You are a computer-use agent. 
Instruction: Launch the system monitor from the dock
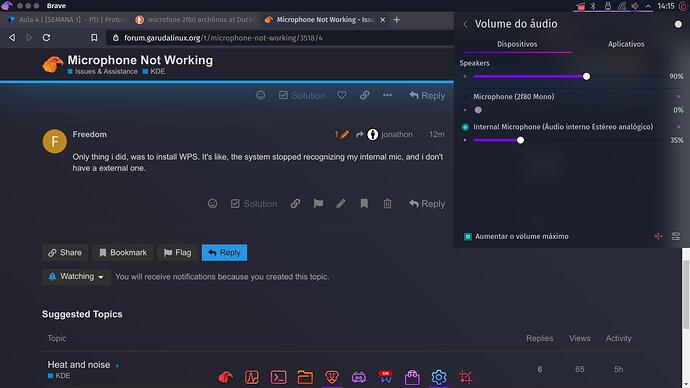coord(252,377)
